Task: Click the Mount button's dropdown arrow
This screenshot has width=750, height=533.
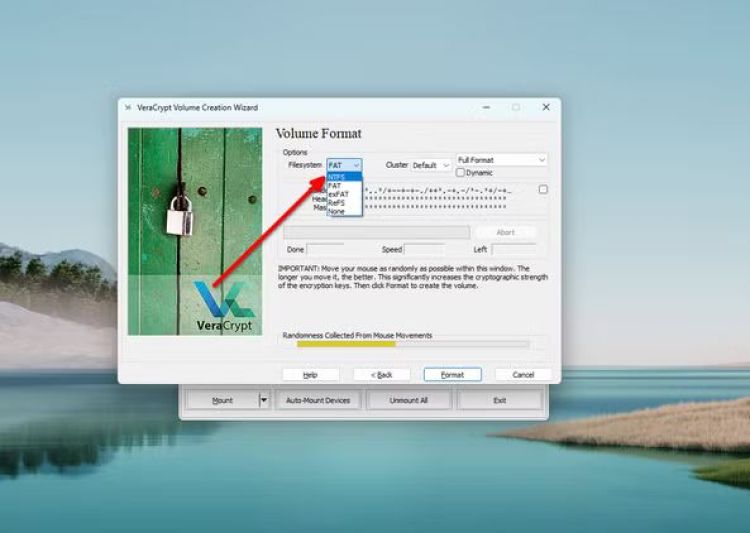Action: pyautogui.click(x=264, y=400)
